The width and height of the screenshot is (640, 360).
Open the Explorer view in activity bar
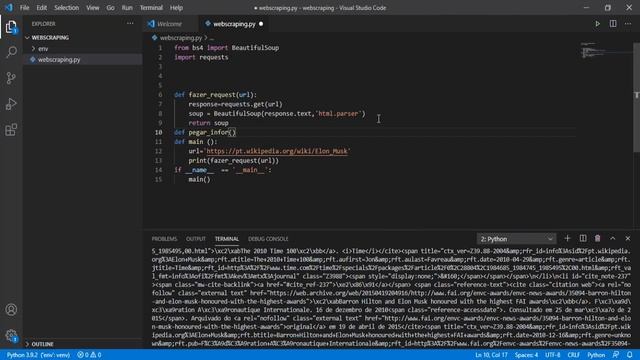click(11, 27)
